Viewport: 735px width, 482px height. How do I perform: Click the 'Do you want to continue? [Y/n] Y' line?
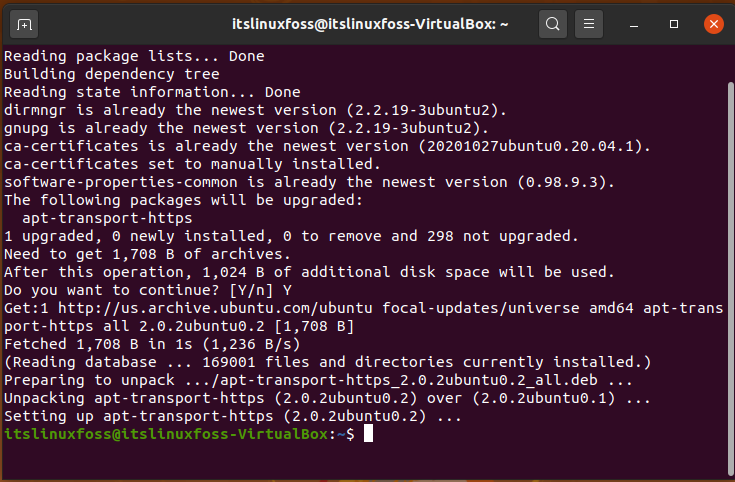[x=148, y=290]
